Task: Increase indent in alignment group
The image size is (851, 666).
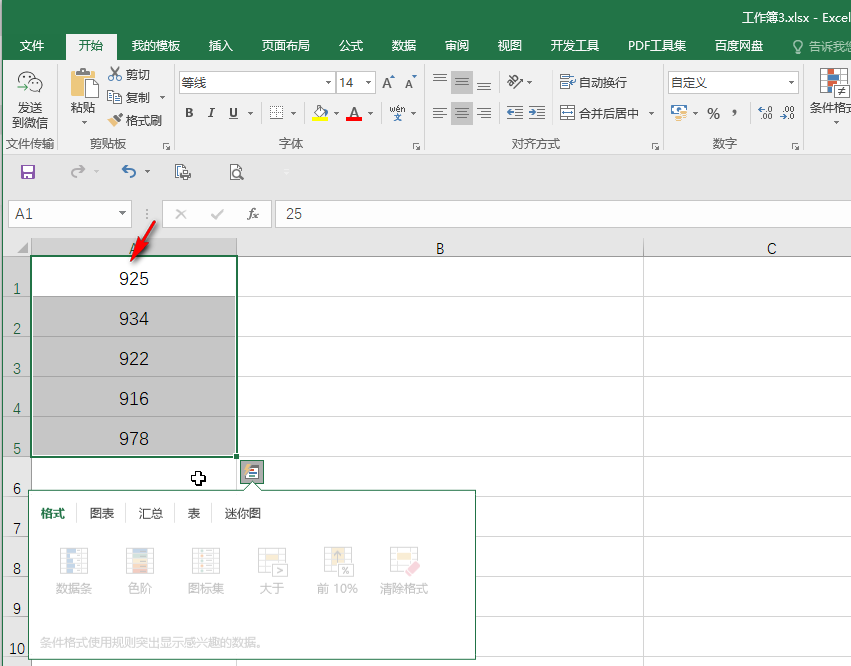Action: (537, 113)
